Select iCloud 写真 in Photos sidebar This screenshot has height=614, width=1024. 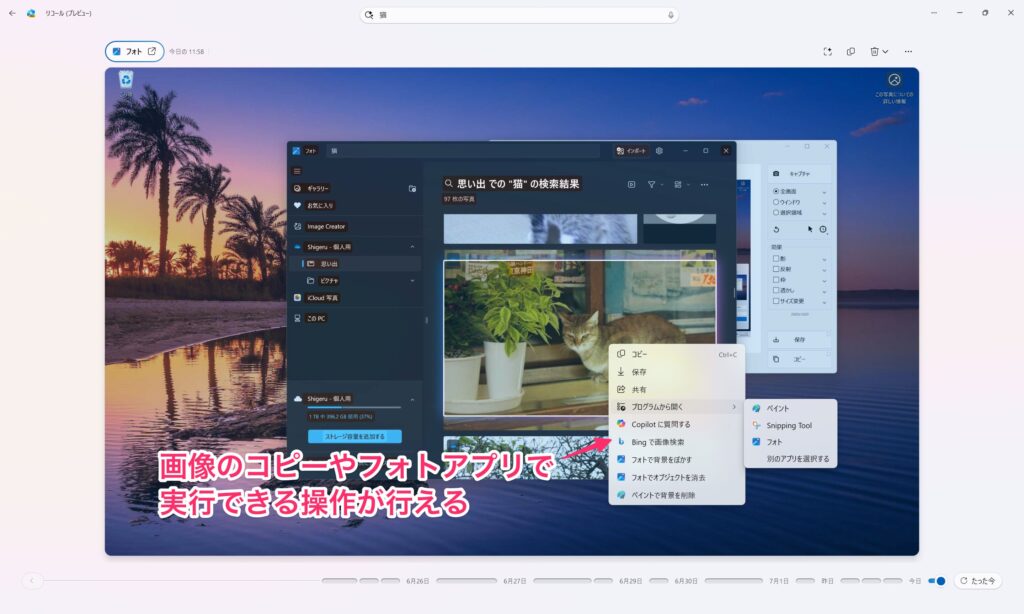tap(323, 298)
